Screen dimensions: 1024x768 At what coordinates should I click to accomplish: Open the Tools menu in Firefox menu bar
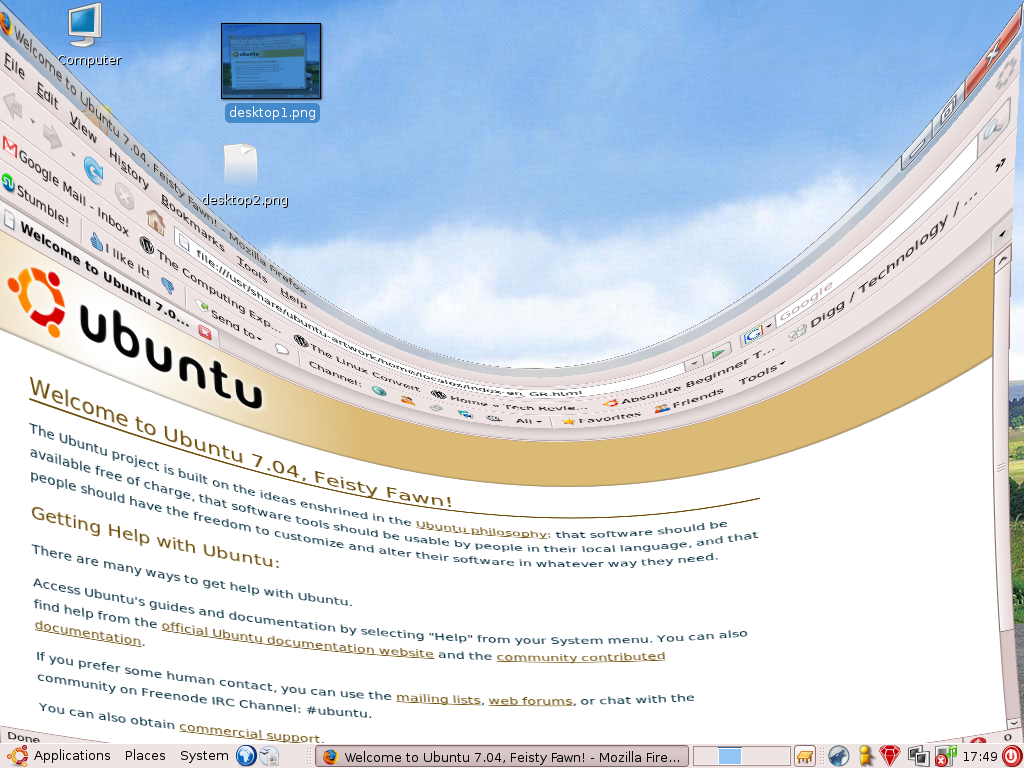click(252, 269)
